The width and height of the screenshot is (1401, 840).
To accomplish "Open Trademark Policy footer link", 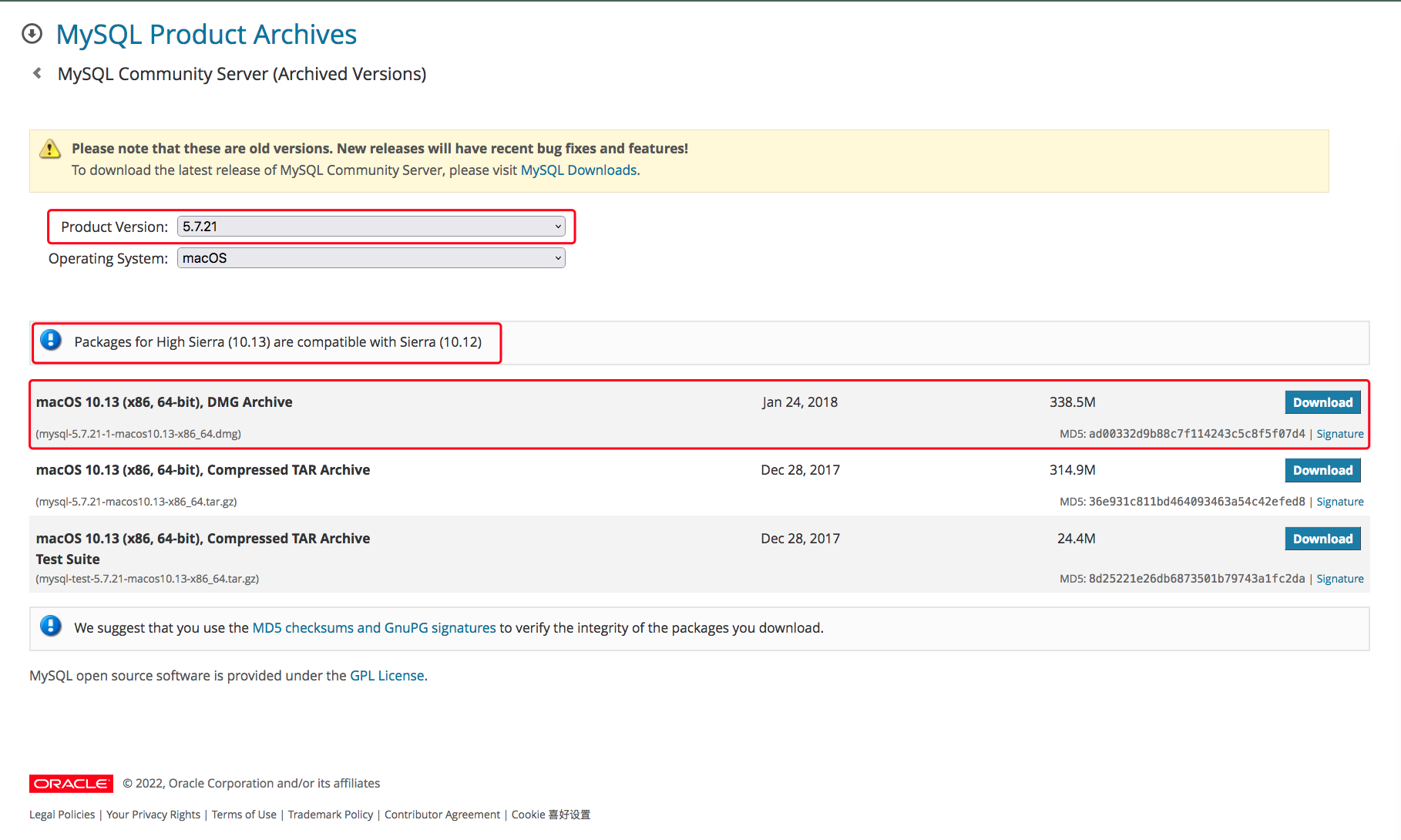I will pyautogui.click(x=331, y=815).
